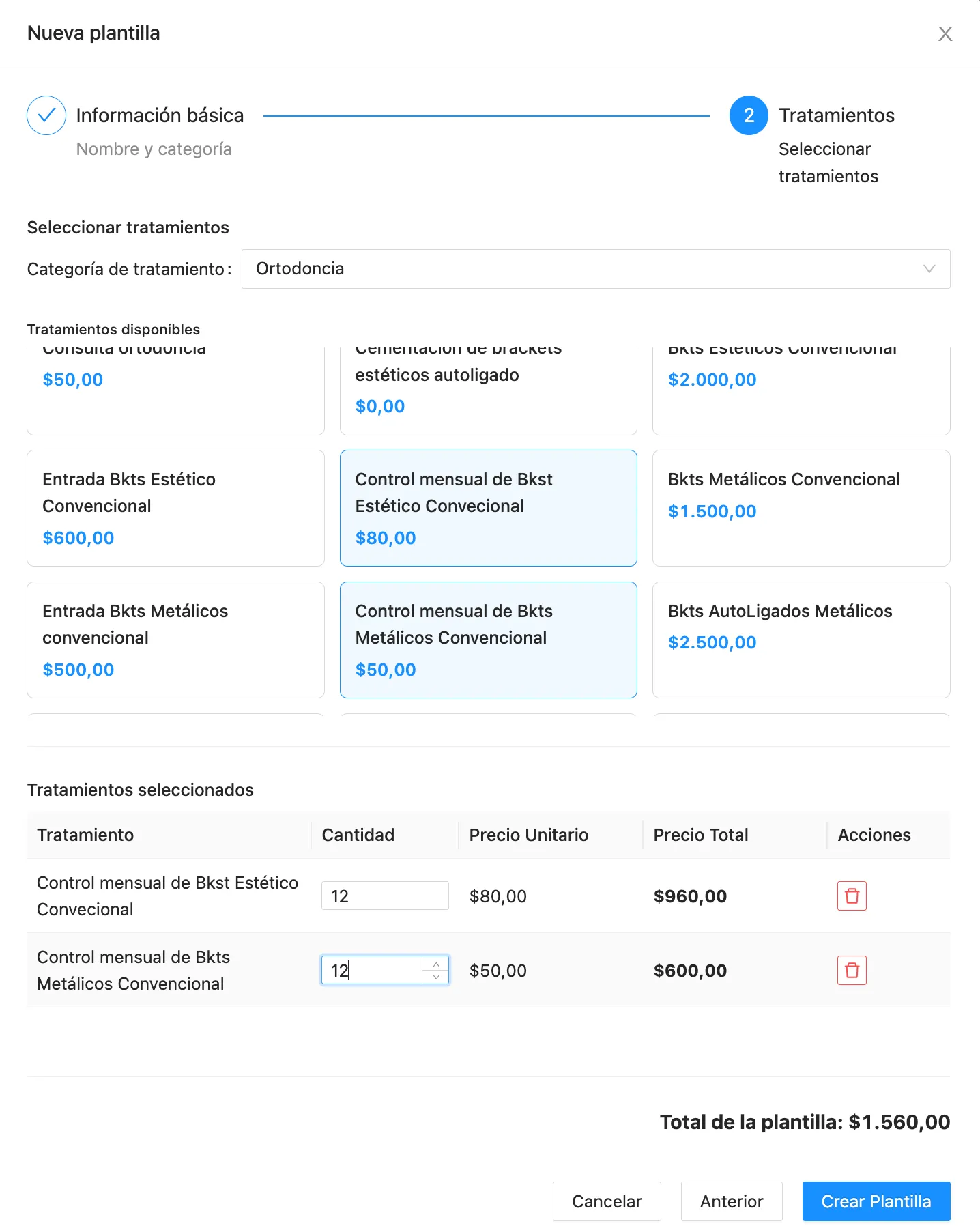Delete the Bkst Estético control row
The width and height of the screenshot is (980, 1230).
click(852, 896)
